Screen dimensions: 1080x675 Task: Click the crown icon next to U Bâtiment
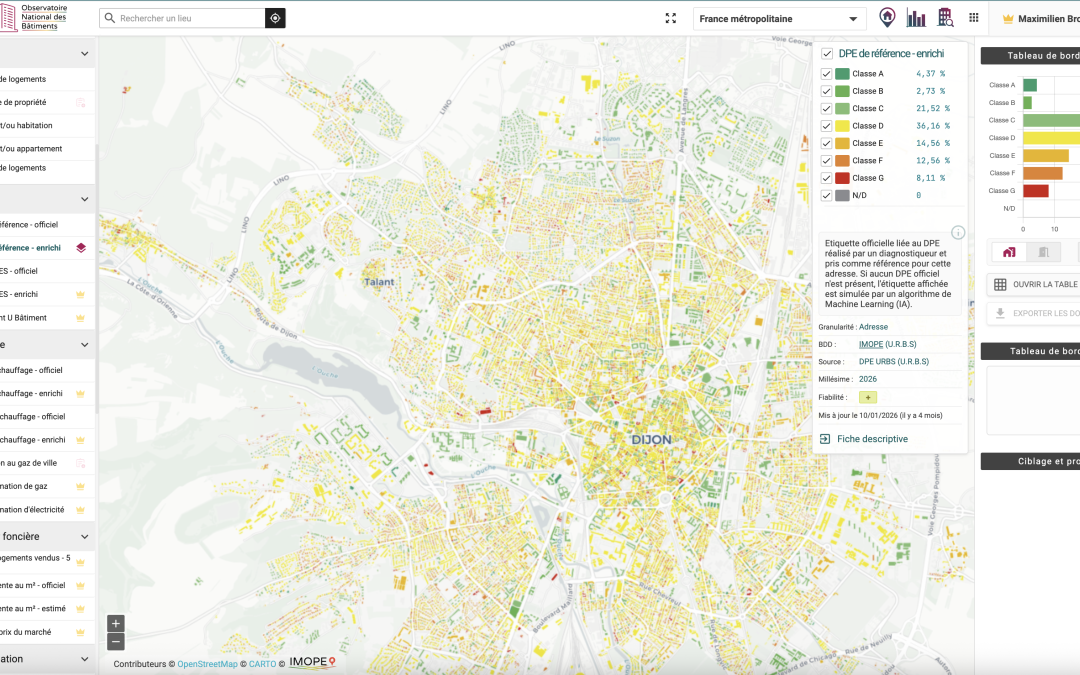click(80, 318)
